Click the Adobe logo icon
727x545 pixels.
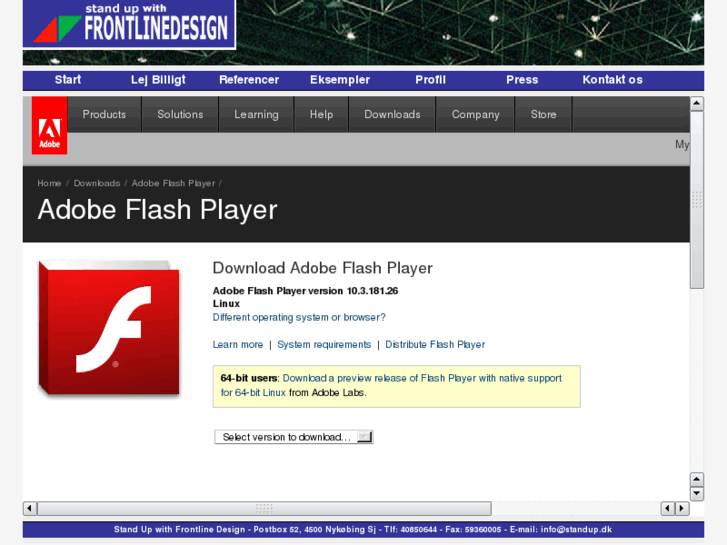coord(50,126)
